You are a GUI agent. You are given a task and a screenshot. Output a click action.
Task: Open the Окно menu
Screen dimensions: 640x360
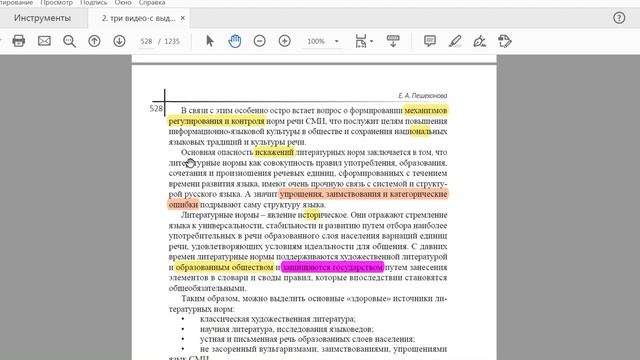[x=123, y=2]
